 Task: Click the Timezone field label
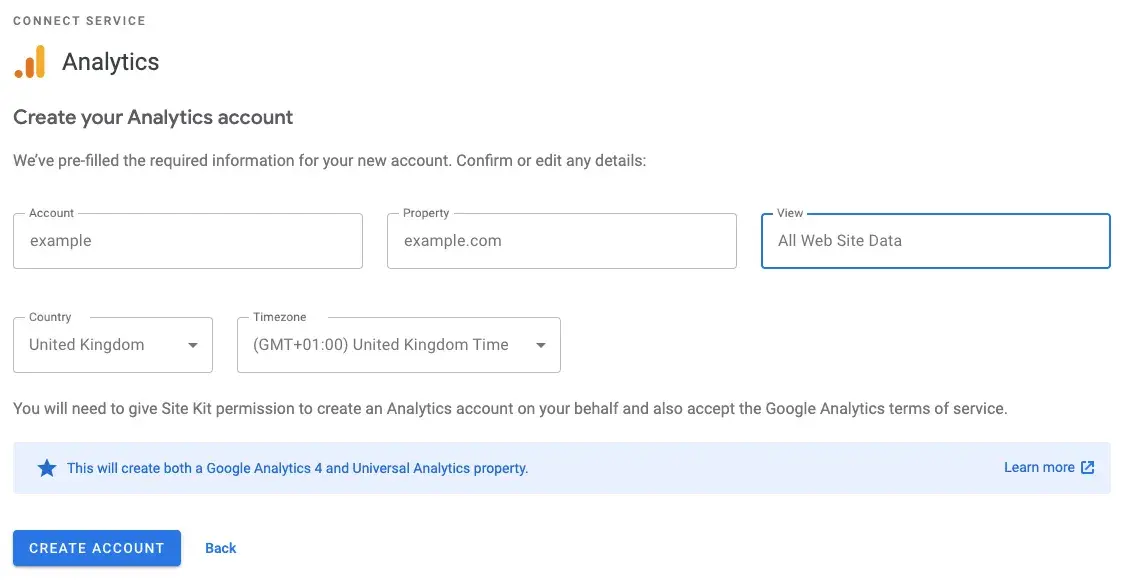(280, 317)
